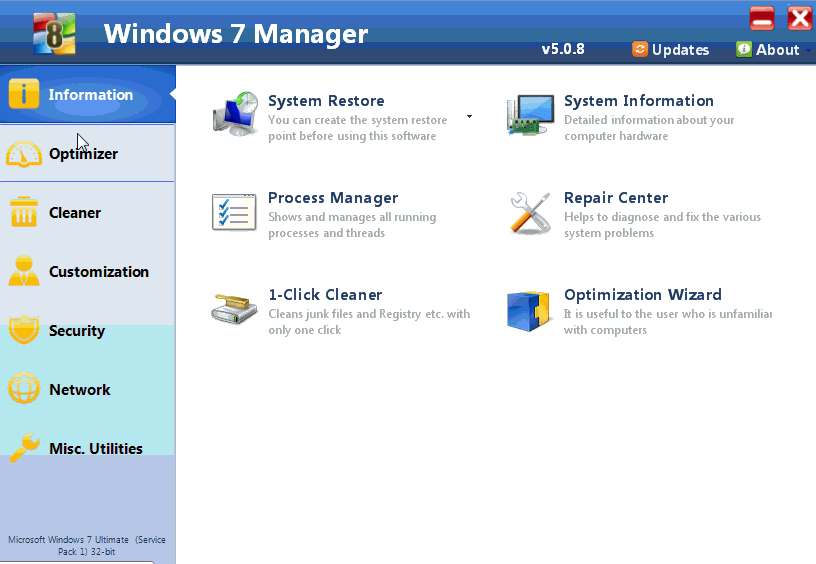Click the Cleaner trash bin icon

[24, 213]
